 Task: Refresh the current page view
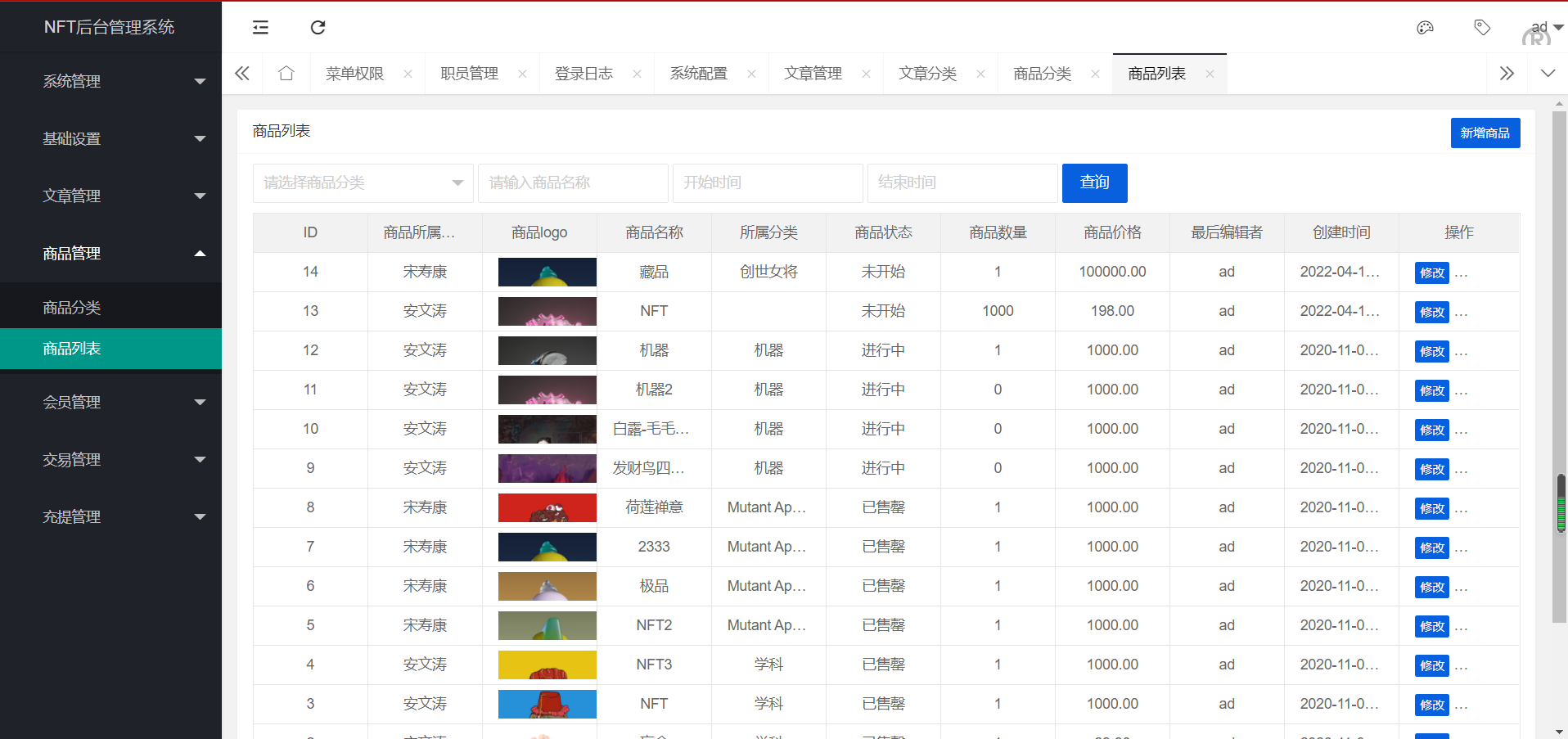[x=318, y=27]
